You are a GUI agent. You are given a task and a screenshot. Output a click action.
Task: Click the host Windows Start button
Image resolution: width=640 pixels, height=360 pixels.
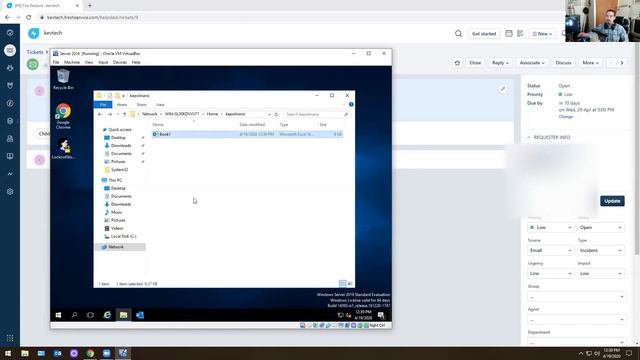[8, 353]
